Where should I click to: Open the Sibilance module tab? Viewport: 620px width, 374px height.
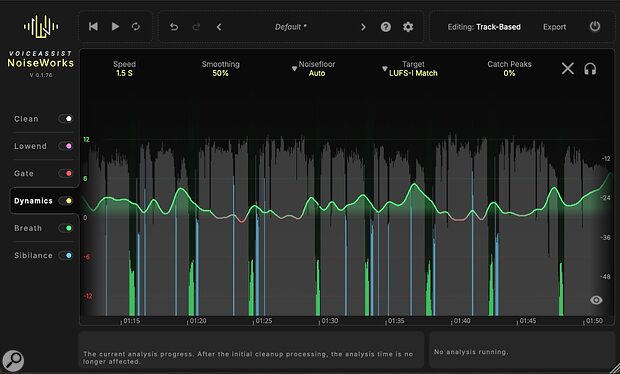click(x=33, y=255)
